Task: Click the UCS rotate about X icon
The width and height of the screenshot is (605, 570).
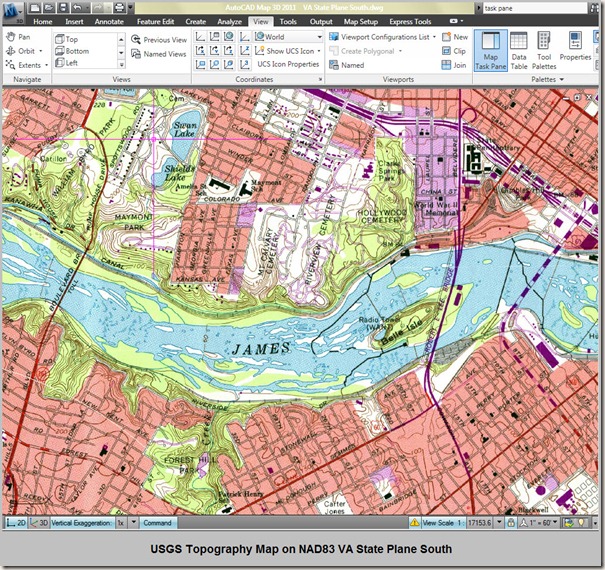Action: click(x=200, y=51)
